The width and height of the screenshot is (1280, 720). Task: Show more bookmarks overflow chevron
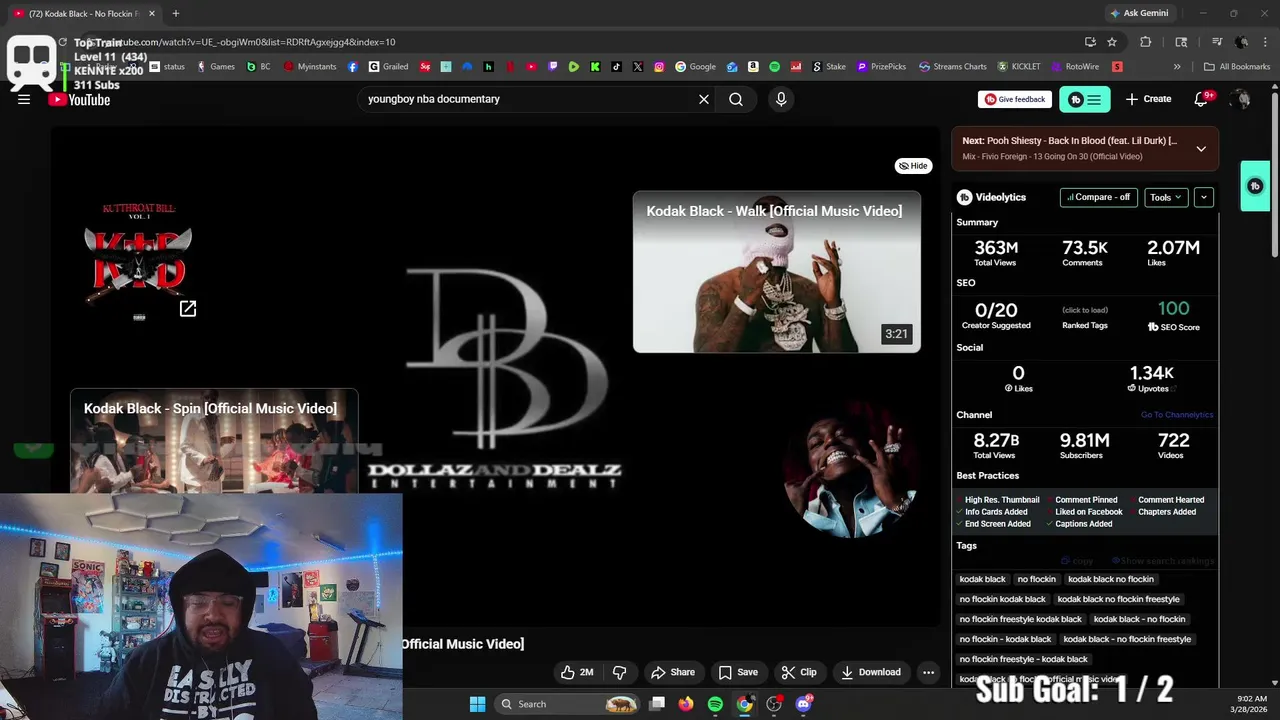point(1177,67)
